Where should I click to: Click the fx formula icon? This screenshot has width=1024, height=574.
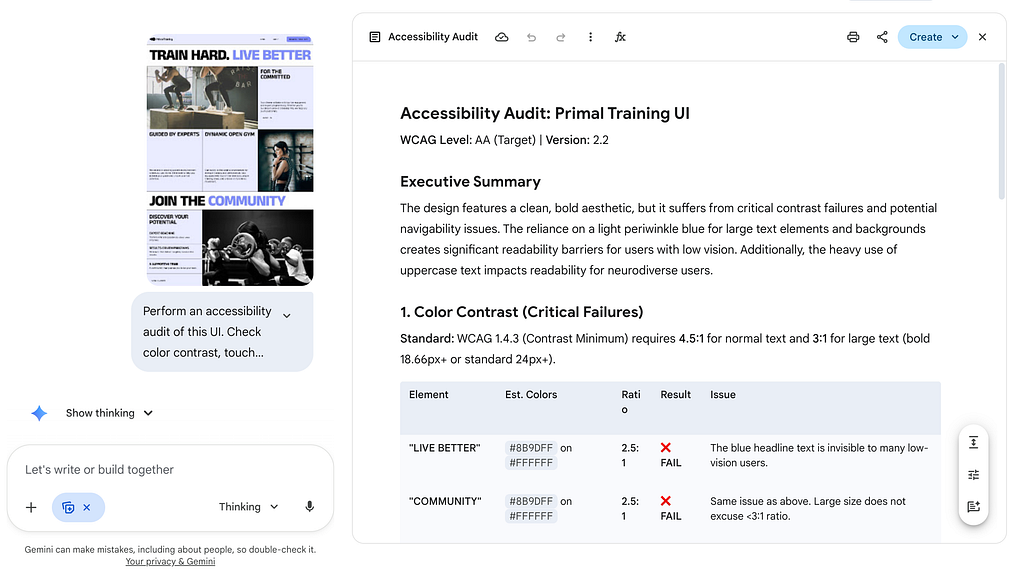[x=620, y=37]
